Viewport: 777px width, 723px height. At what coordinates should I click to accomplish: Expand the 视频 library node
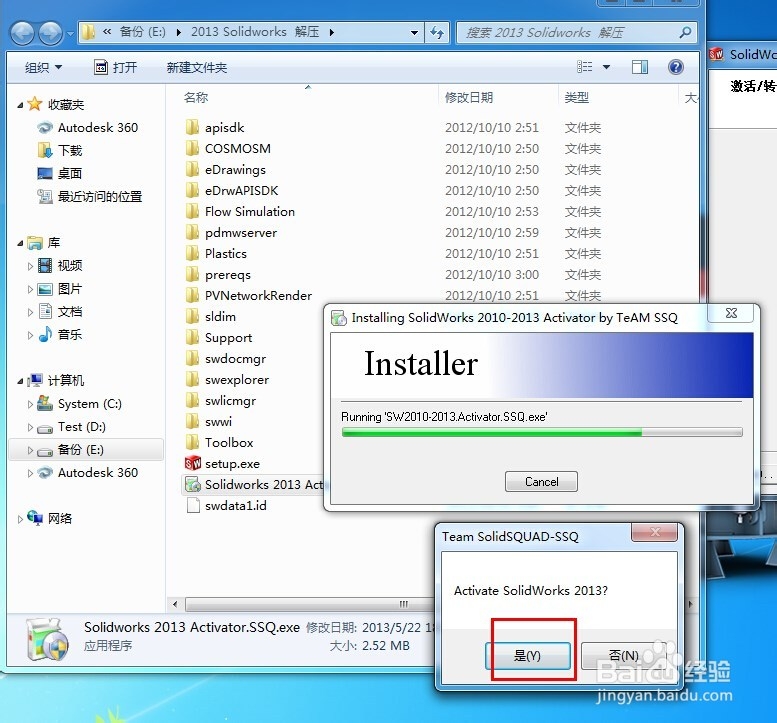coord(30,266)
